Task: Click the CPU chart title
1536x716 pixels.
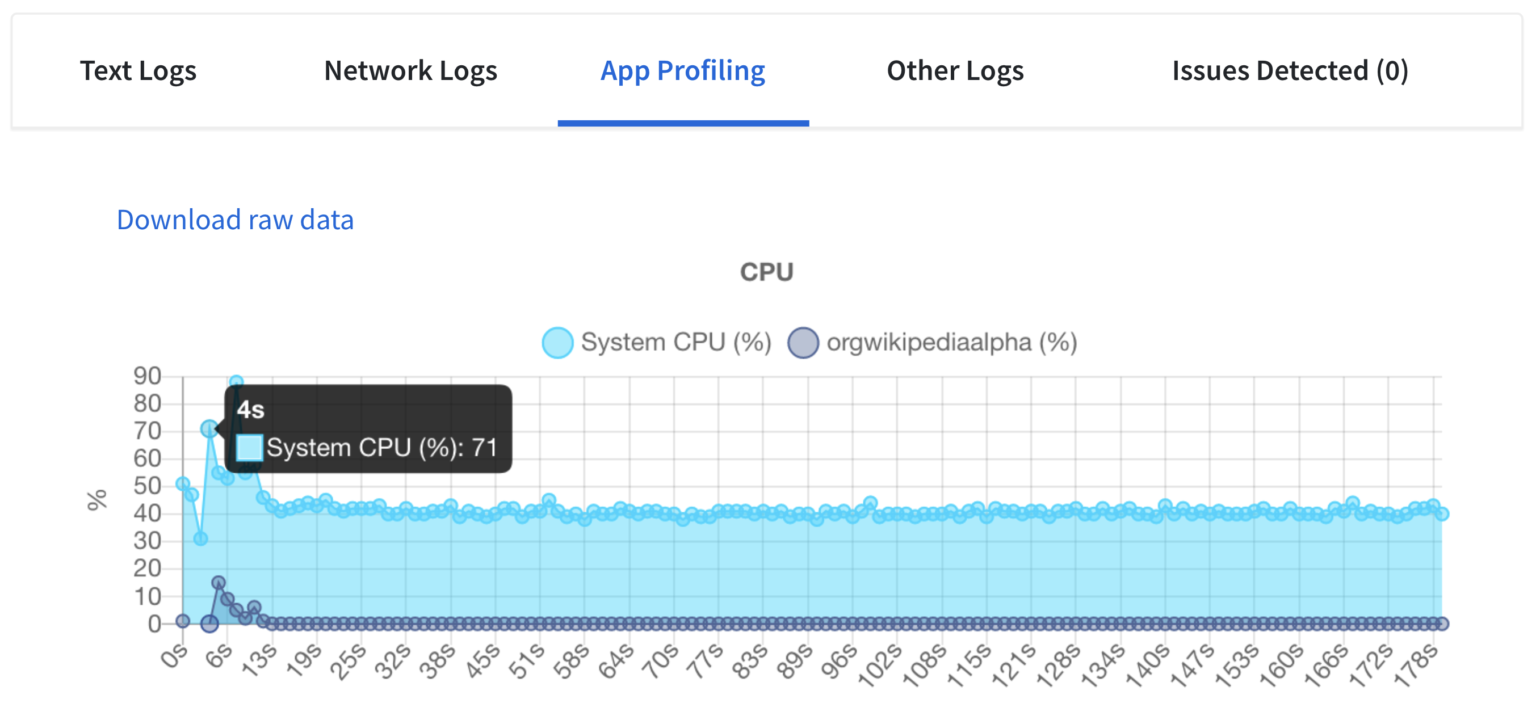Action: 766,272
